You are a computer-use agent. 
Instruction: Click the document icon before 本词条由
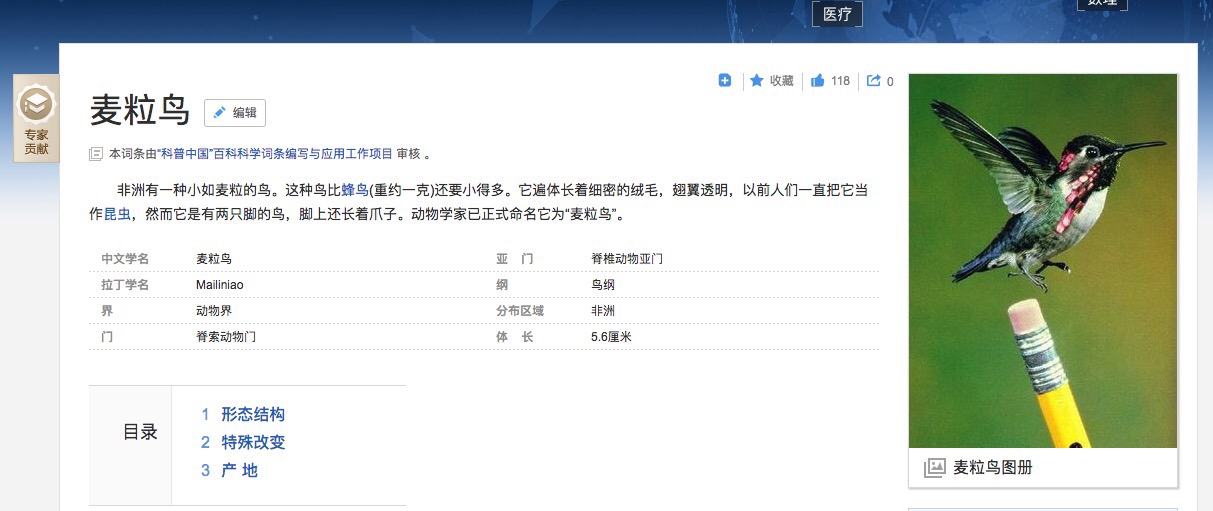[x=96, y=154]
